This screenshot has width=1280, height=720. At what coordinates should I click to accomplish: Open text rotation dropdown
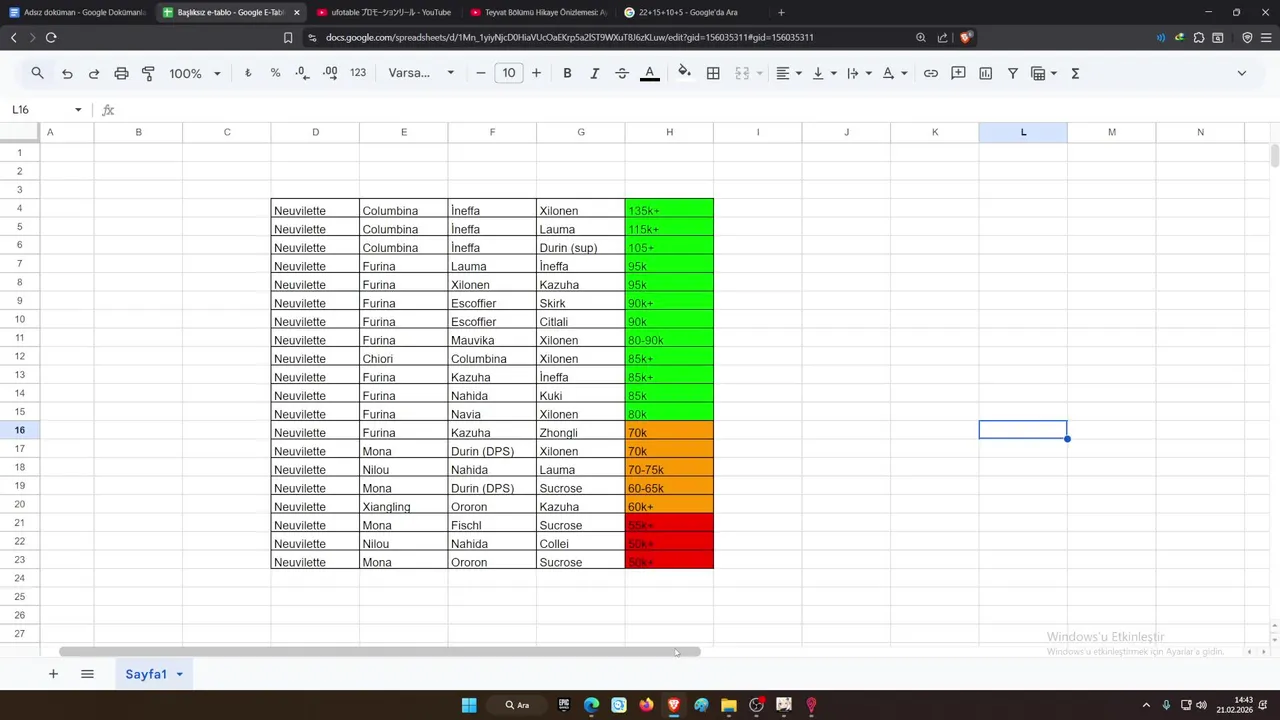pos(894,73)
